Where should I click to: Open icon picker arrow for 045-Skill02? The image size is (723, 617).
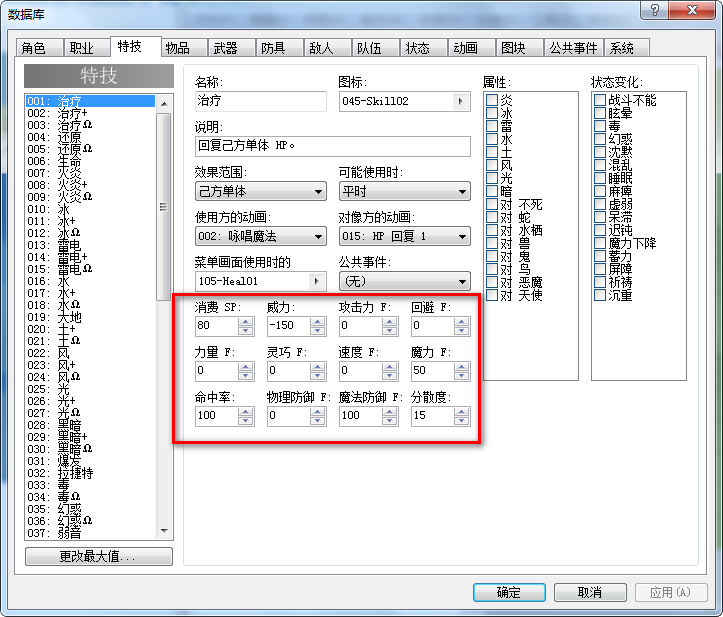click(x=461, y=101)
